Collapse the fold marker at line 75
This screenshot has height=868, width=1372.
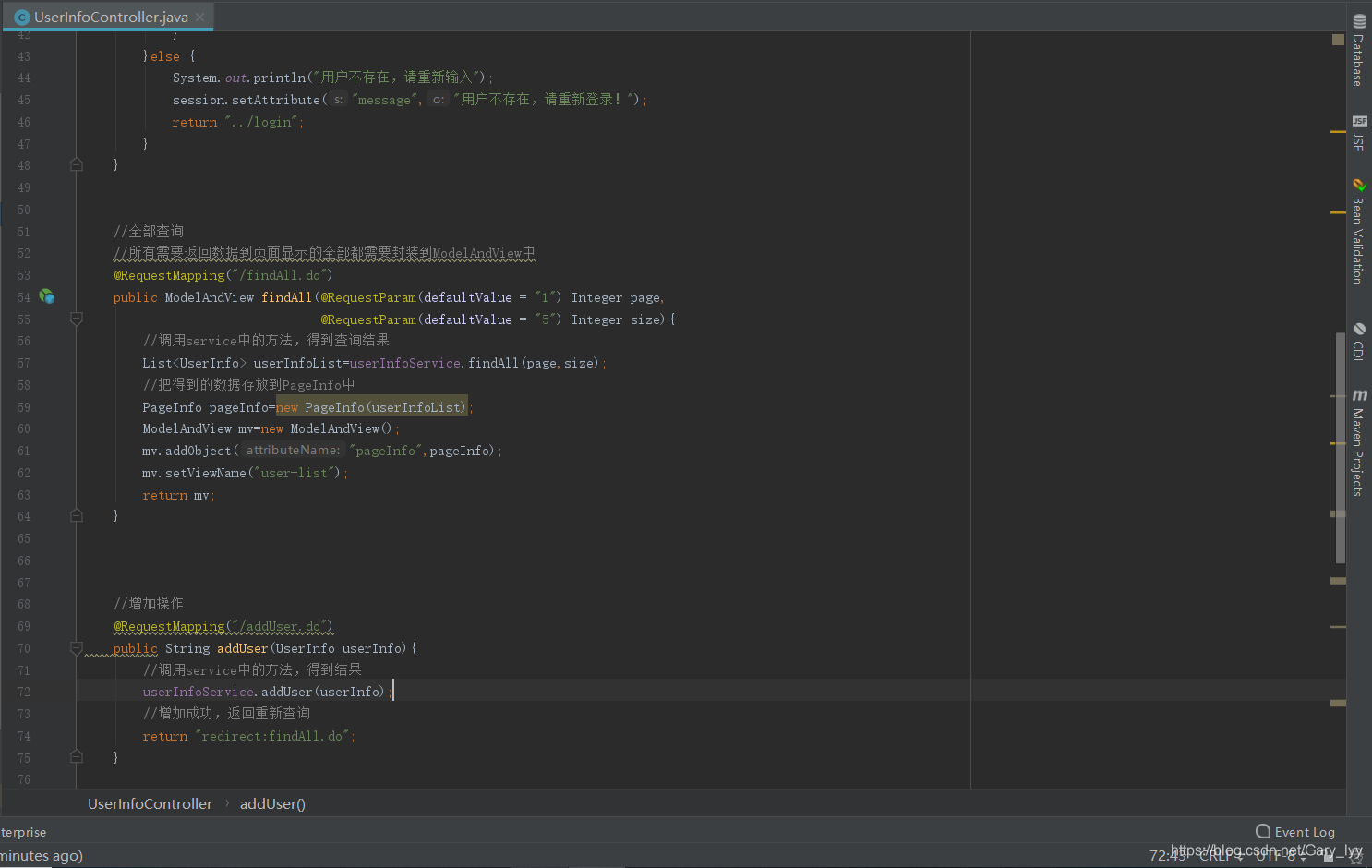pyautogui.click(x=77, y=756)
